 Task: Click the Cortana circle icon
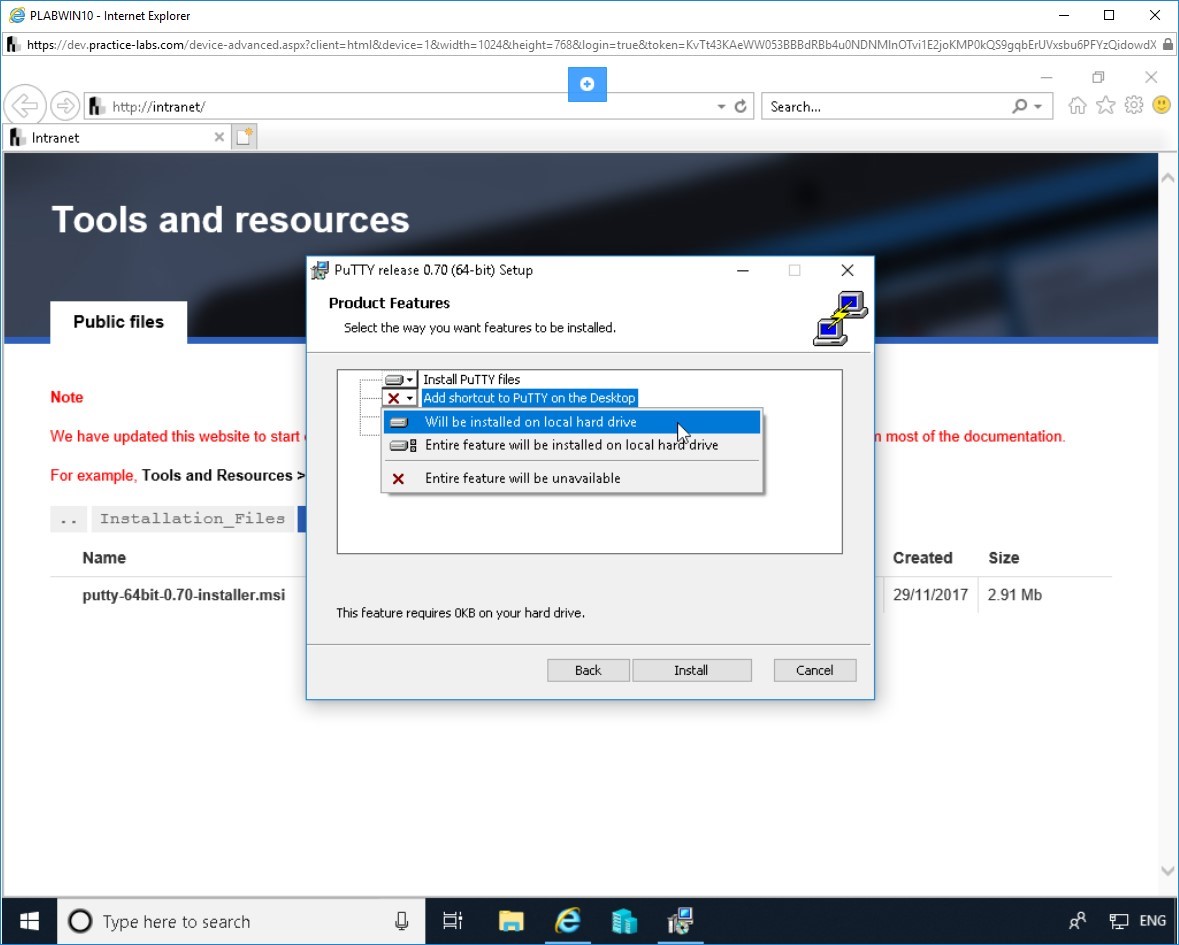(x=80, y=921)
